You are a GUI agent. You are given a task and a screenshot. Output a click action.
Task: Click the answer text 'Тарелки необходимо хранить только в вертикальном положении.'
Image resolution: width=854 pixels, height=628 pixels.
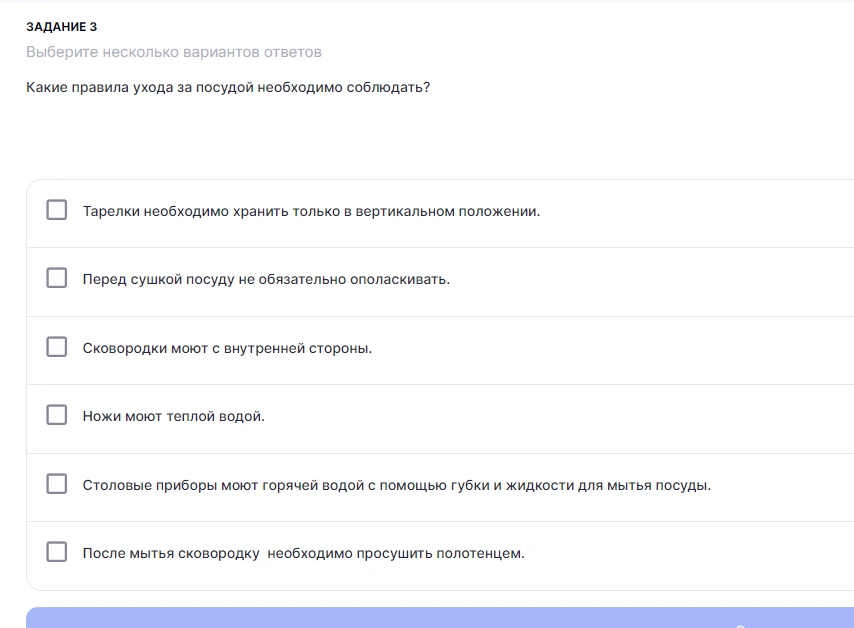pyautogui.click(x=311, y=211)
